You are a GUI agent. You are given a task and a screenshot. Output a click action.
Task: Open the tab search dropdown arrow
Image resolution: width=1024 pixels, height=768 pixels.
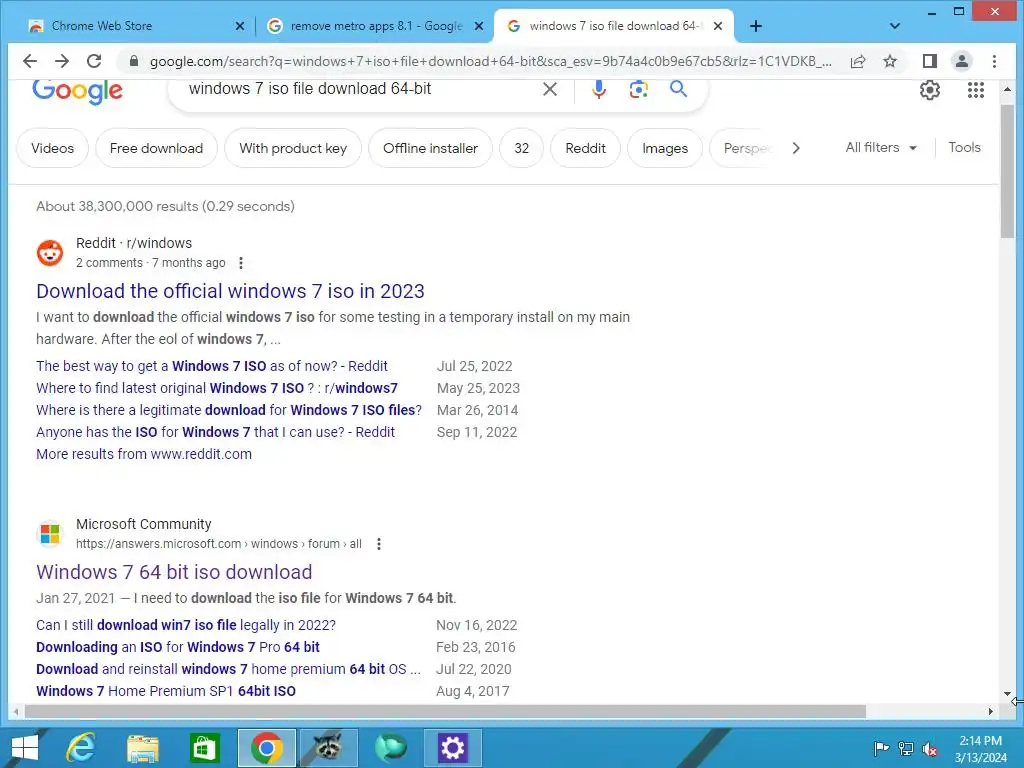click(895, 26)
